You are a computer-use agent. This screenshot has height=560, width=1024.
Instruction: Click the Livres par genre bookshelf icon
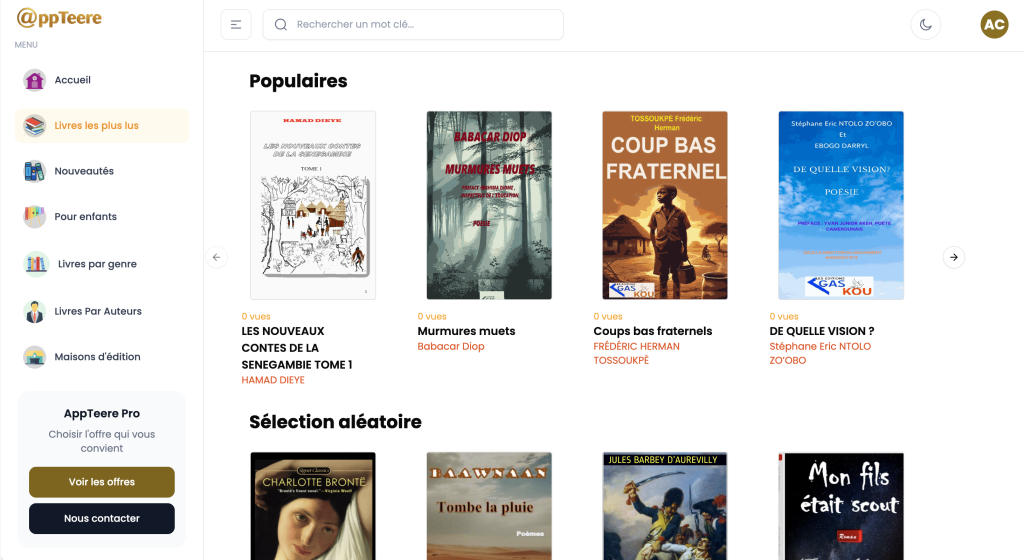pyautogui.click(x=36, y=264)
